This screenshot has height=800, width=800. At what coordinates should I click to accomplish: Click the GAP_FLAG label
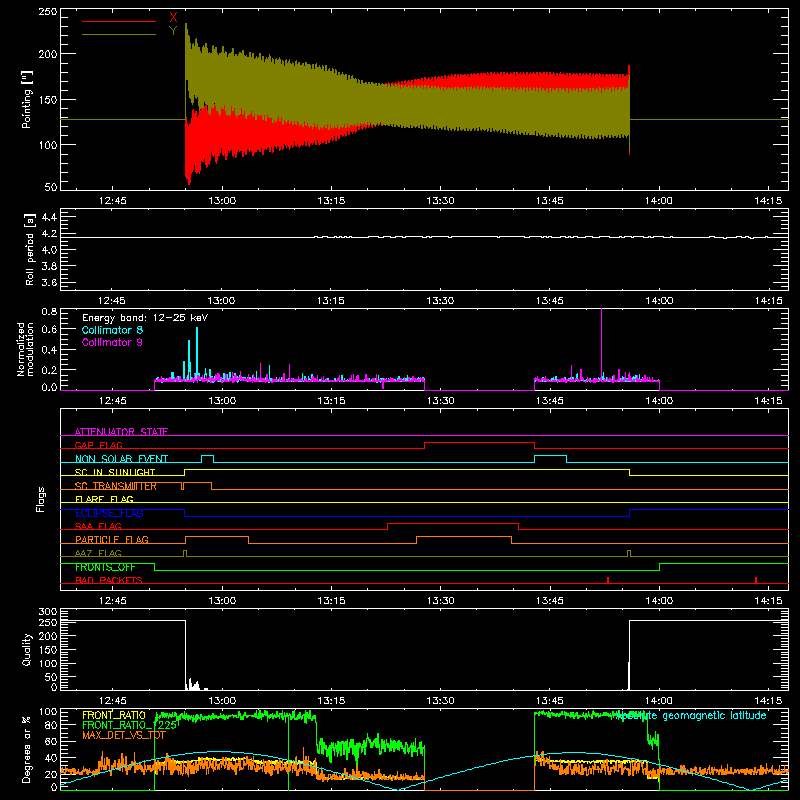click(98, 445)
